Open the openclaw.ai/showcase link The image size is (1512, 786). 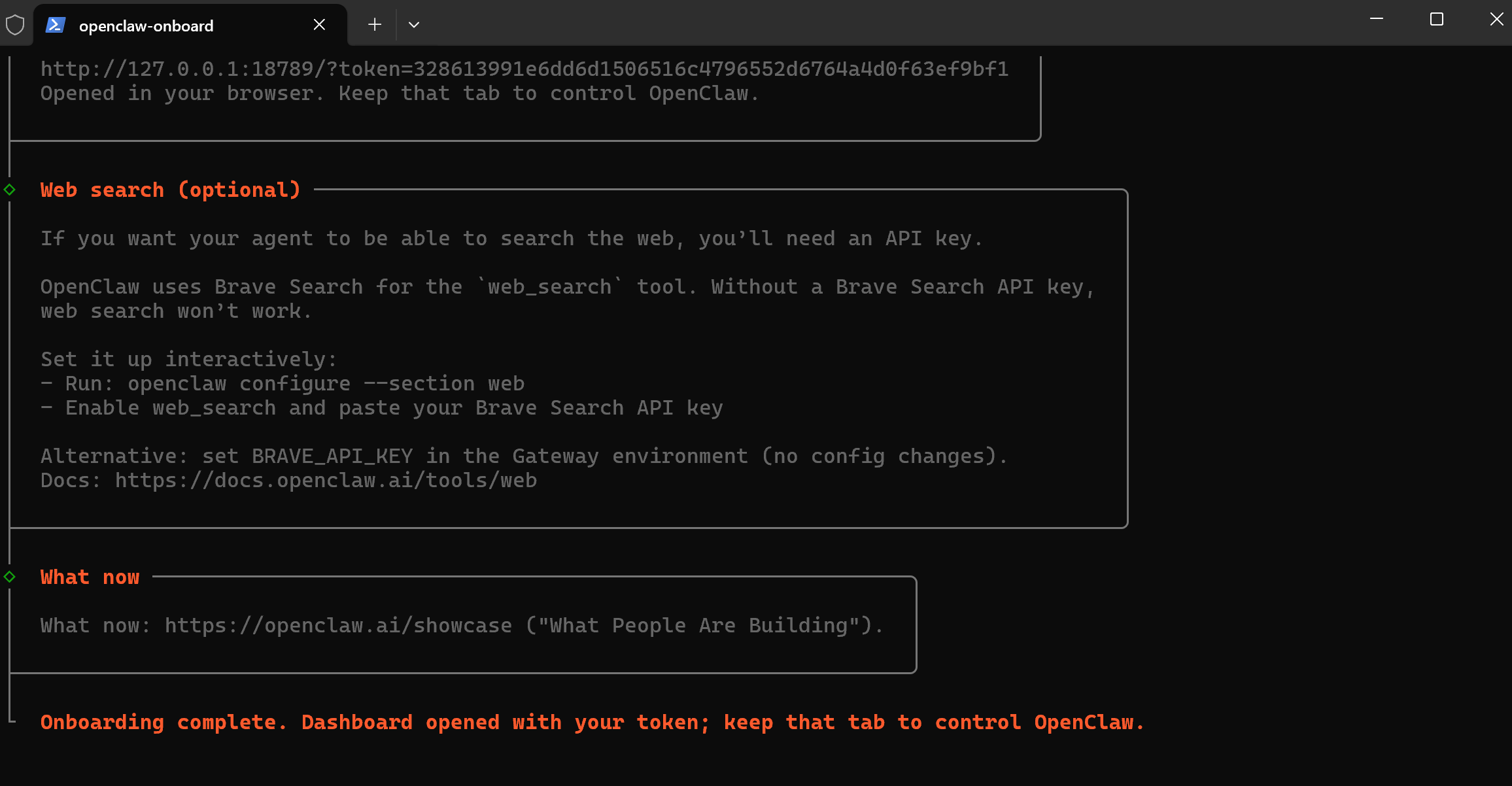click(337, 624)
